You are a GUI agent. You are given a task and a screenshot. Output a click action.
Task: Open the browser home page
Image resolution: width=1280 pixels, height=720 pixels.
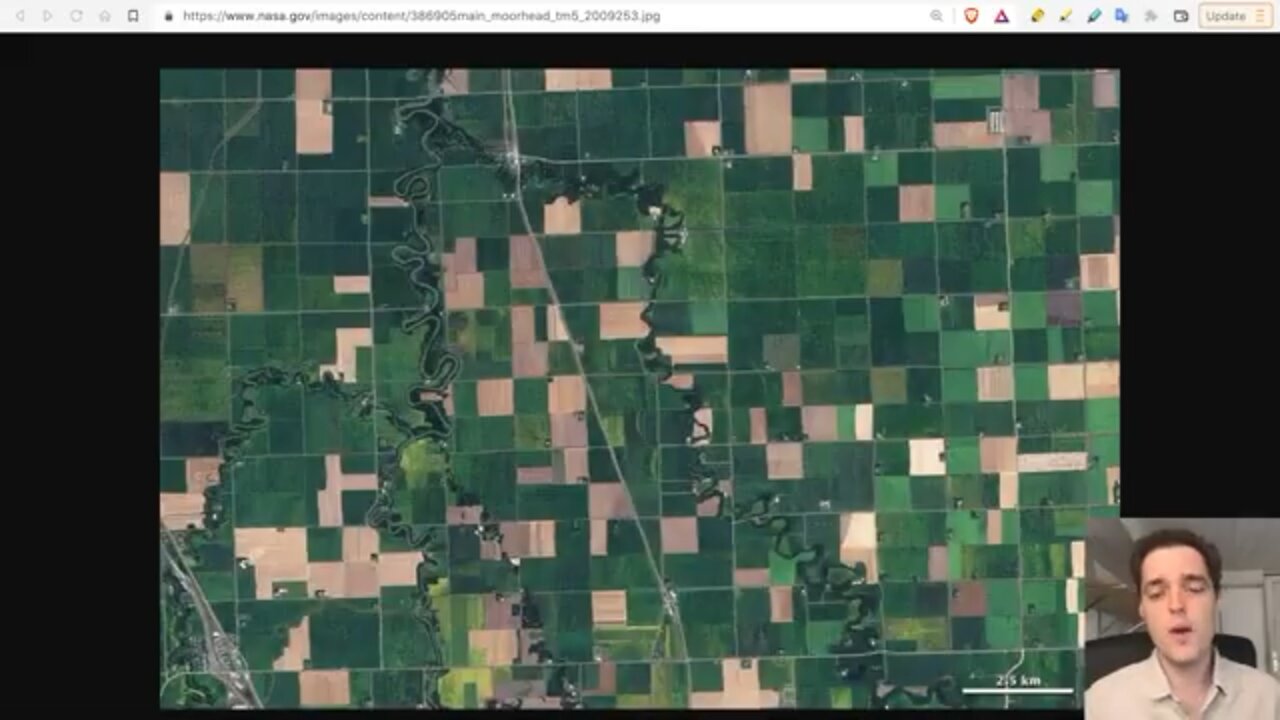pyautogui.click(x=105, y=16)
